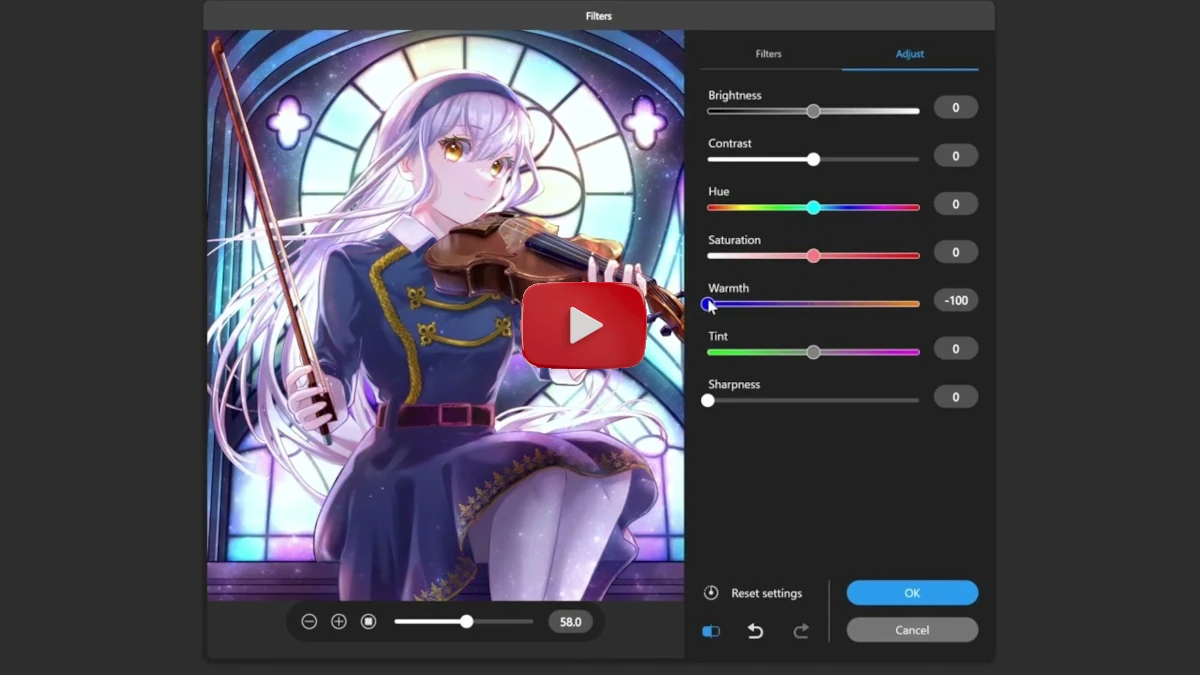The image size is (1200, 675).
Task: Click the Tint label
Action: (718, 337)
